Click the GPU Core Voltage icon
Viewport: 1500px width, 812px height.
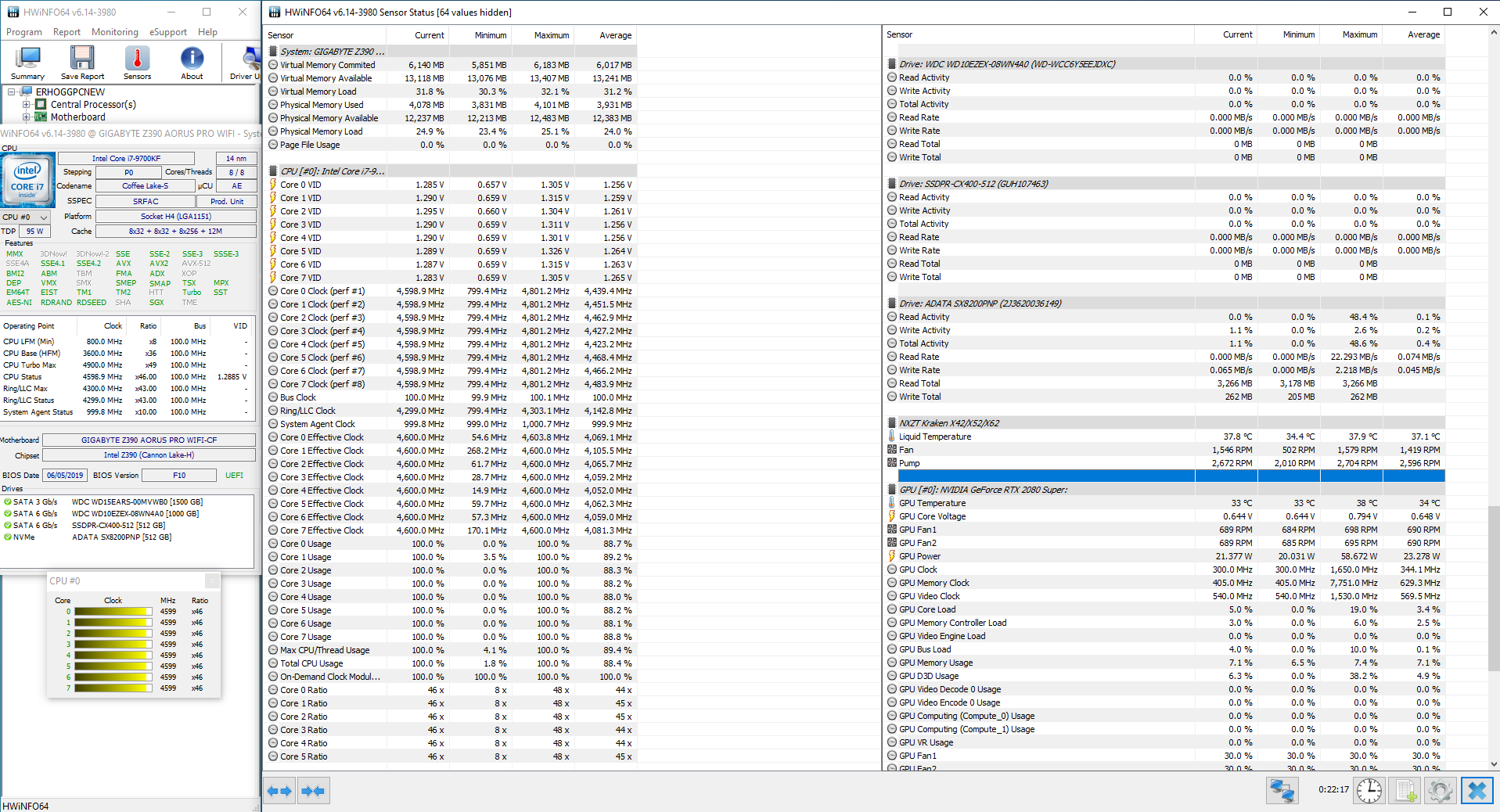(x=892, y=516)
